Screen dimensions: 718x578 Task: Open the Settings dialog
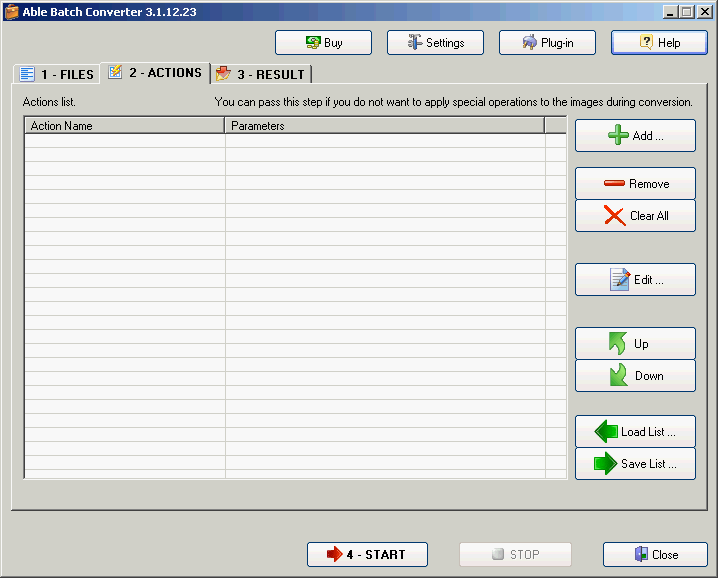(435, 43)
